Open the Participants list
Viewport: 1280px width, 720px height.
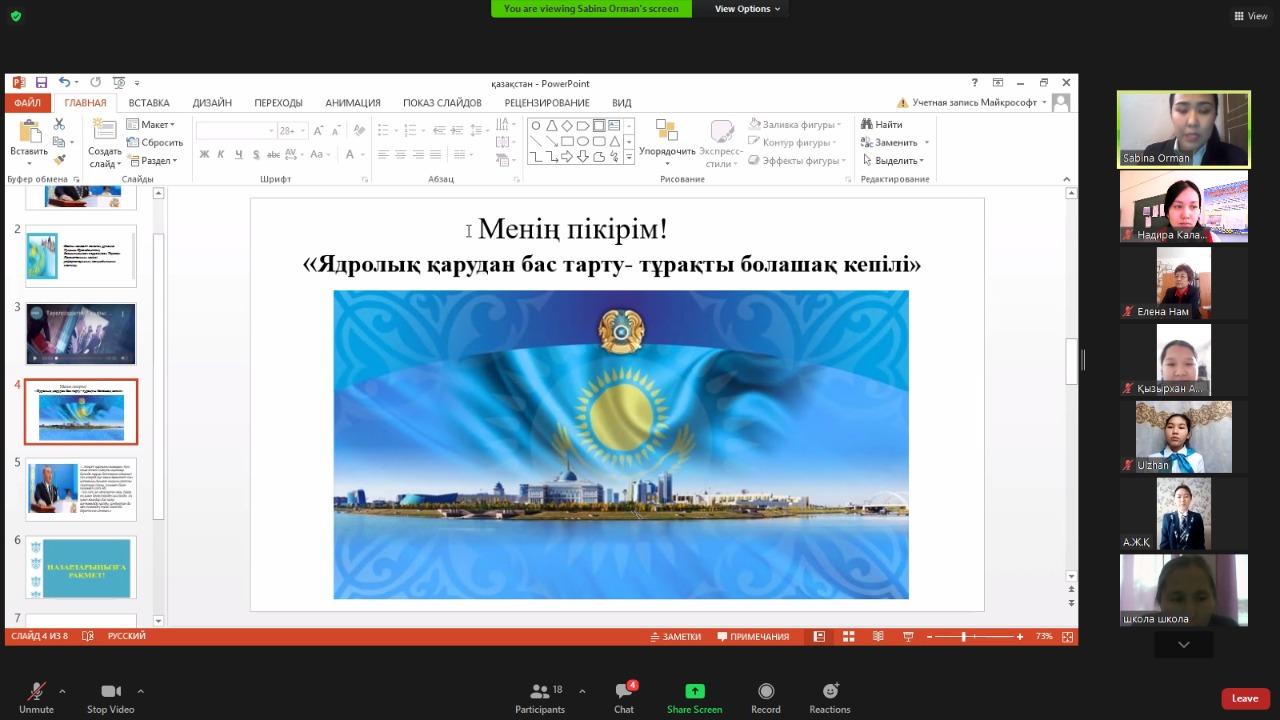point(540,692)
